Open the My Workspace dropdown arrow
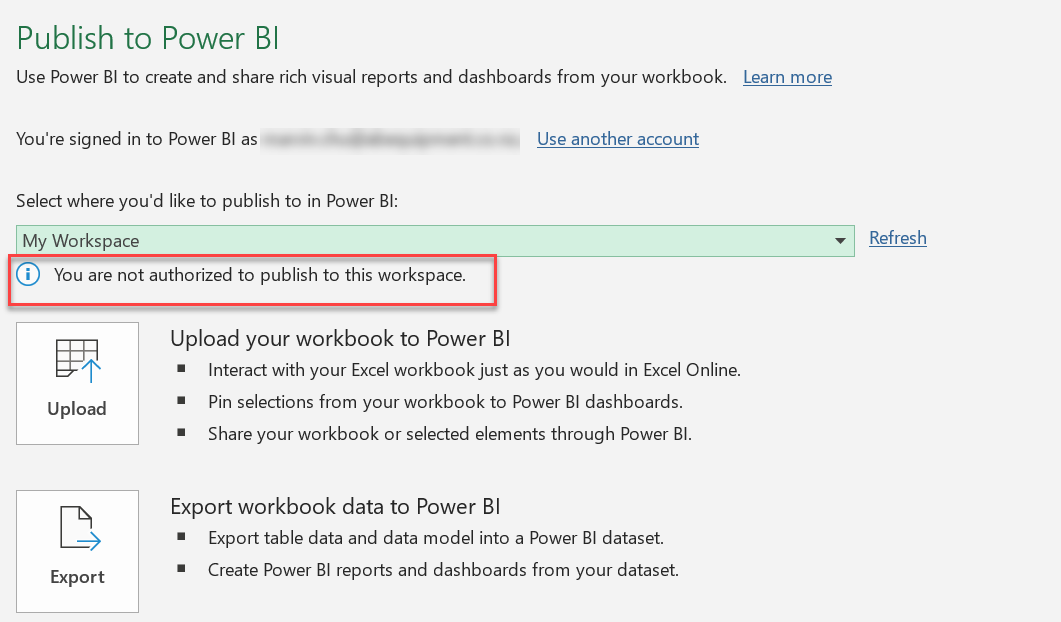1061x622 pixels. click(840, 241)
